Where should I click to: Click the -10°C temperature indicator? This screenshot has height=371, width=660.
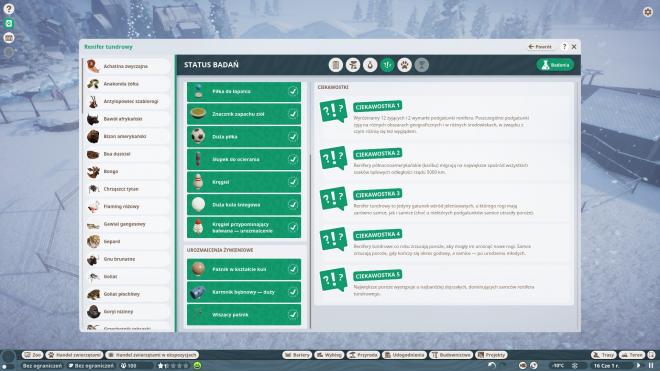click(559, 366)
